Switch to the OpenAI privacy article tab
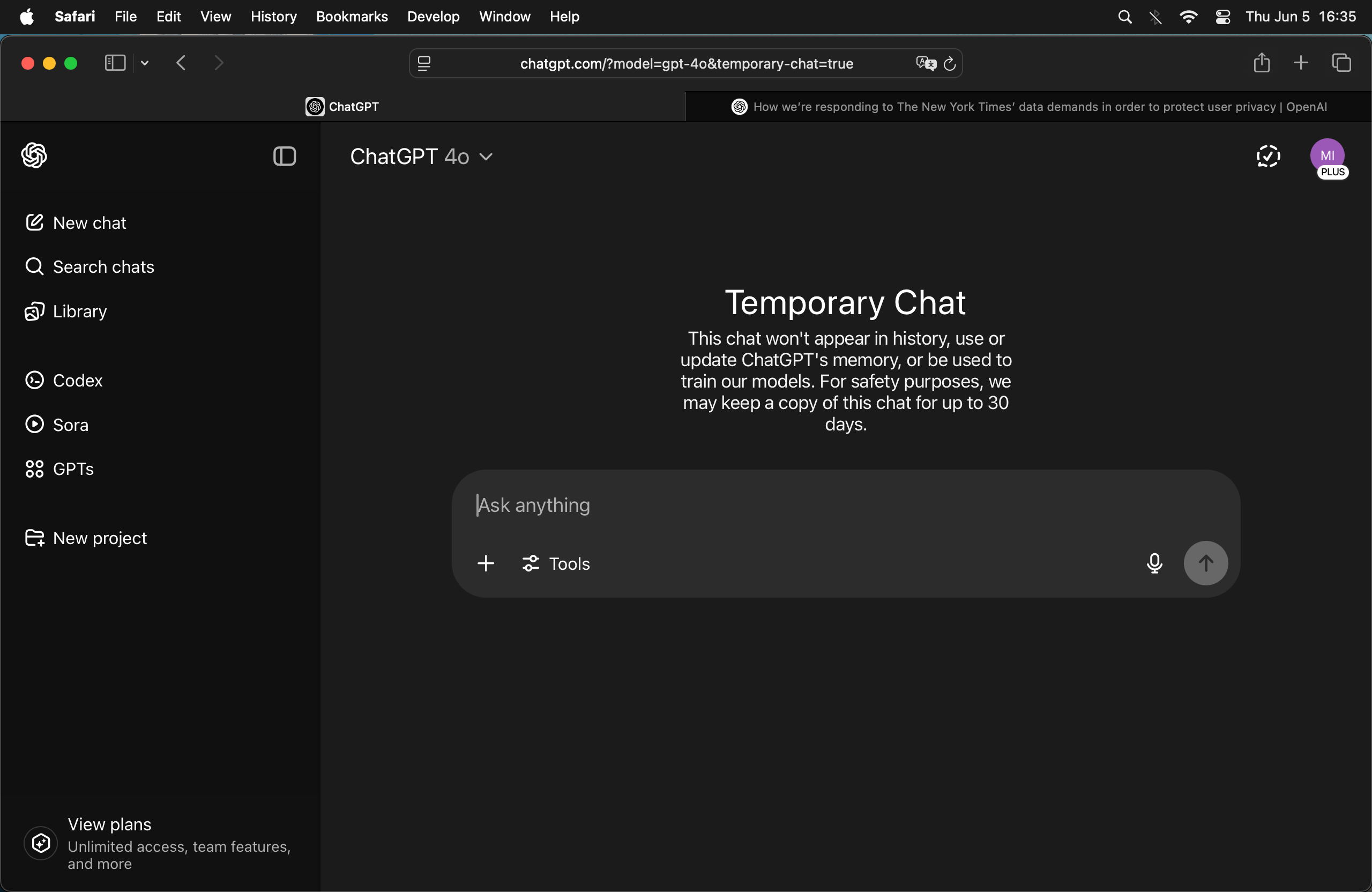 coord(1028,107)
